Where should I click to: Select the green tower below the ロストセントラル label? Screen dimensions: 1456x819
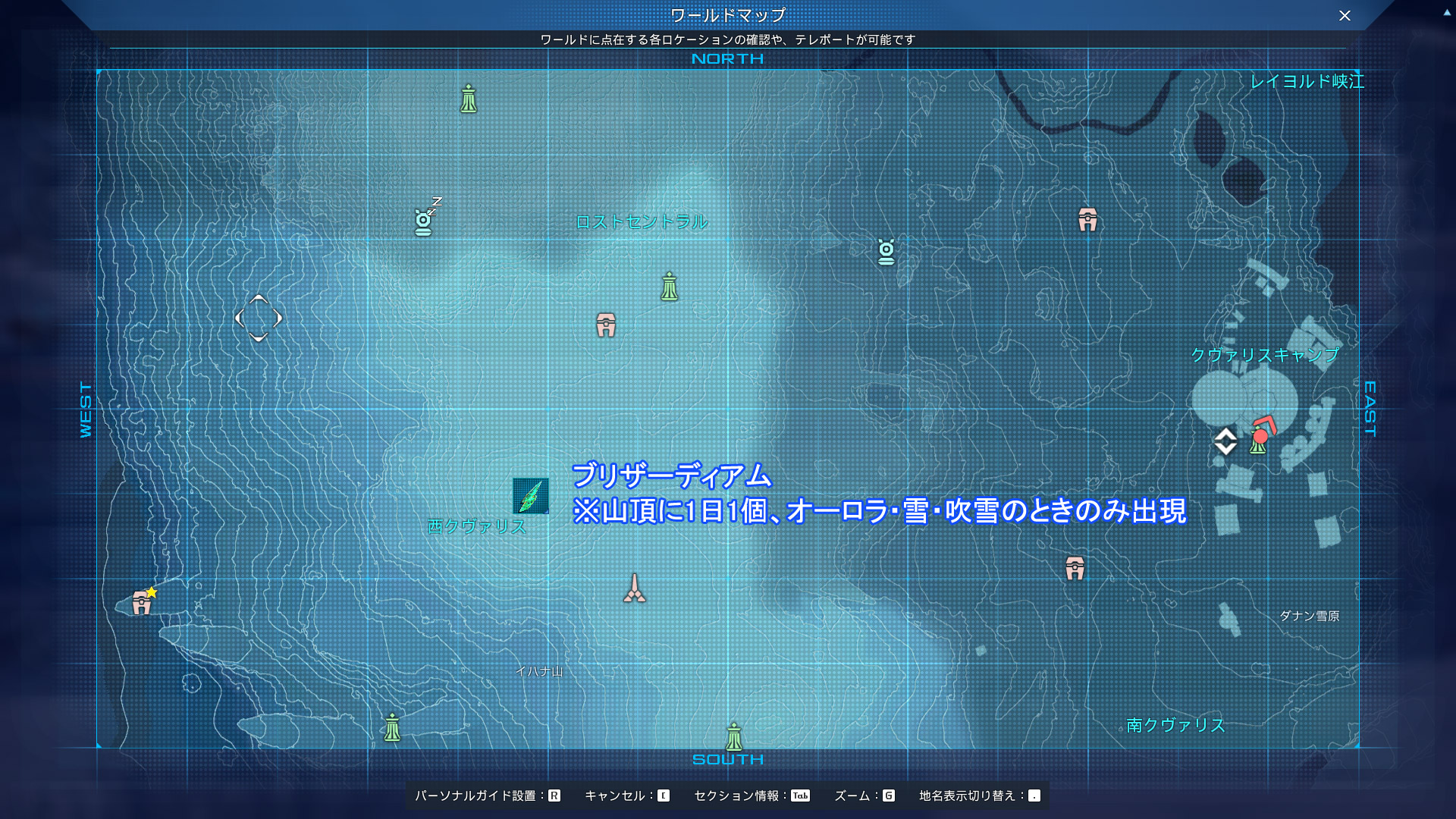[669, 287]
